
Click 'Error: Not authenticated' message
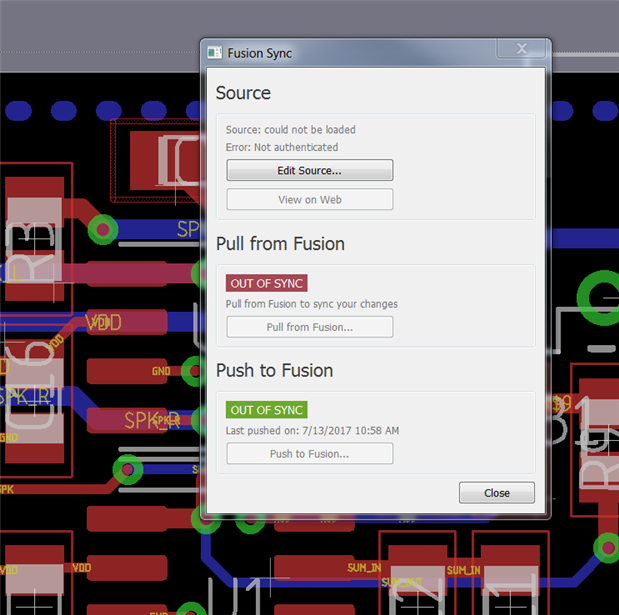pyautogui.click(x=282, y=147)
